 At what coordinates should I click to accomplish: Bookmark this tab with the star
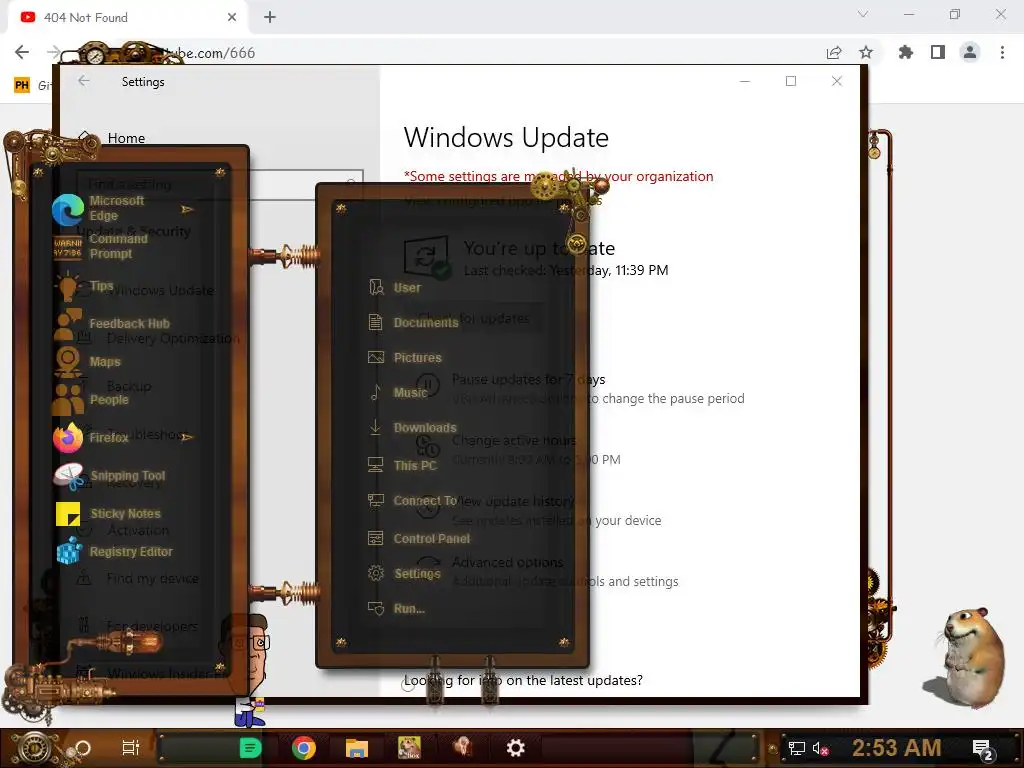pos(866,52)
